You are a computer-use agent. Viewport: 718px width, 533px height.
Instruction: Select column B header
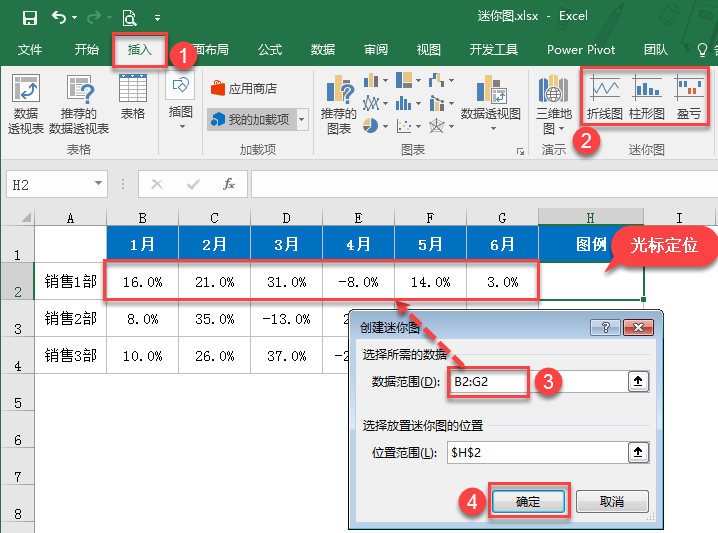click(142, 218)
